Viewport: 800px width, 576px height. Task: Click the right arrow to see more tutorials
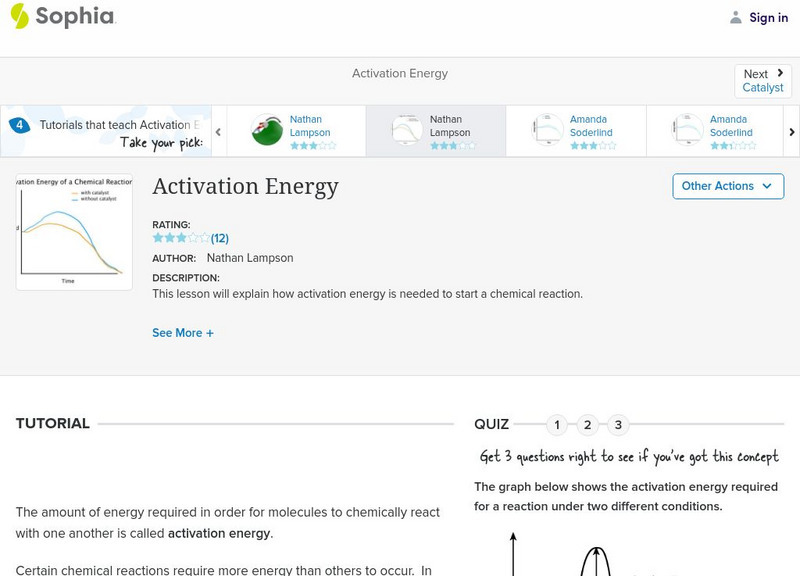pos(791,130)
